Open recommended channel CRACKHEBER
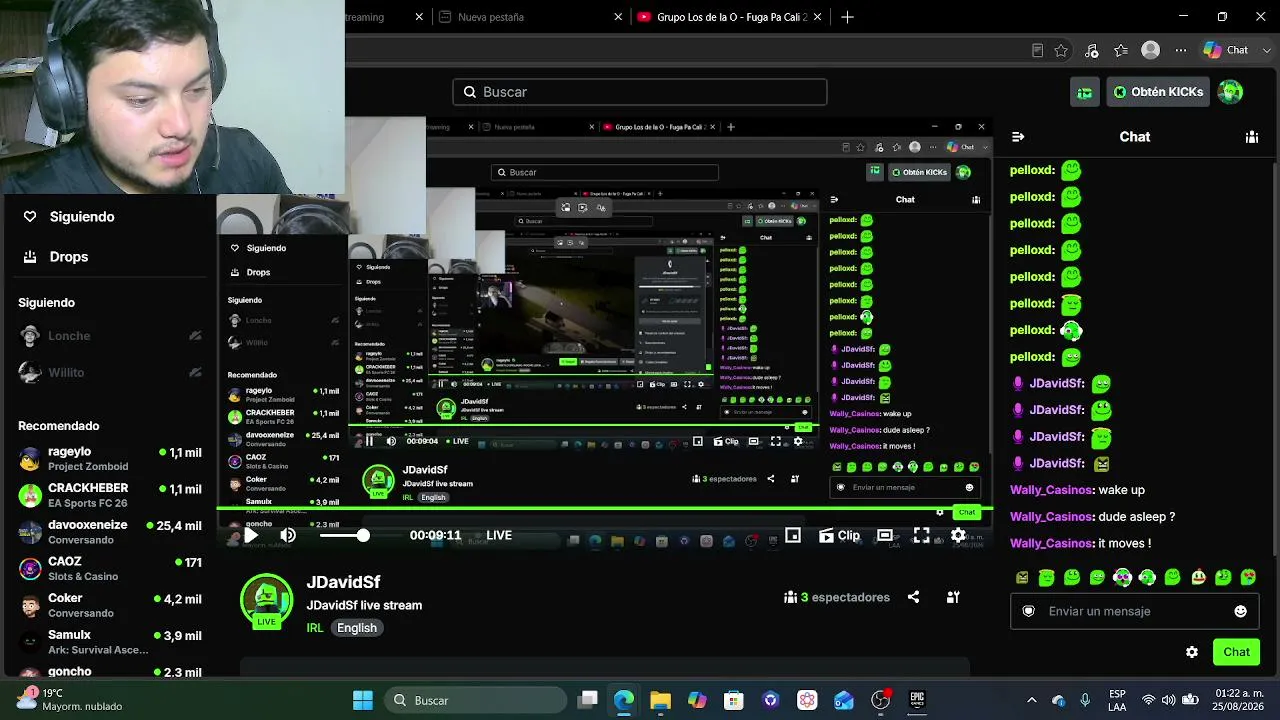The image size is (1280, 720). click(x=110, y=495)
